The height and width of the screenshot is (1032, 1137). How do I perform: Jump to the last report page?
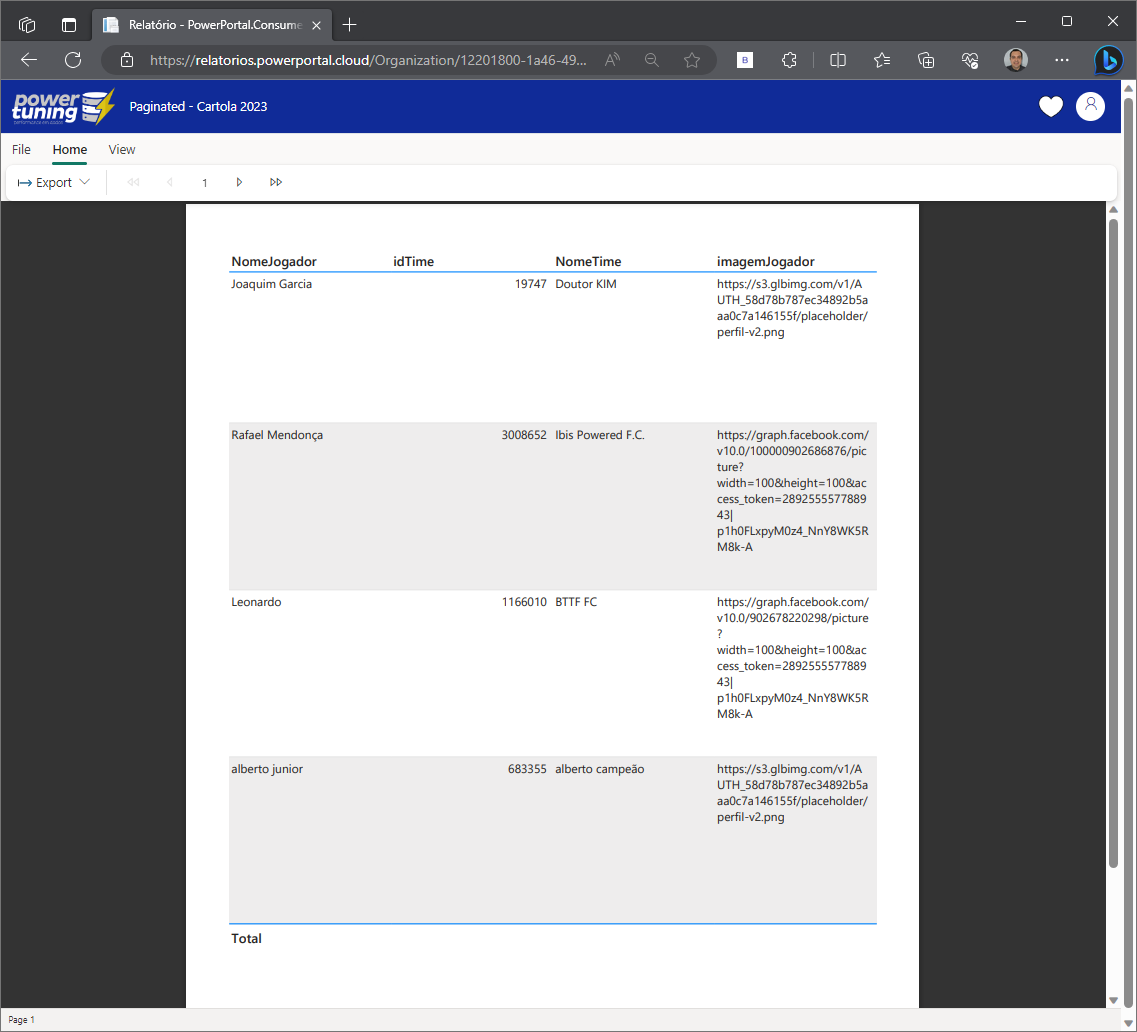tap(276, 182)
